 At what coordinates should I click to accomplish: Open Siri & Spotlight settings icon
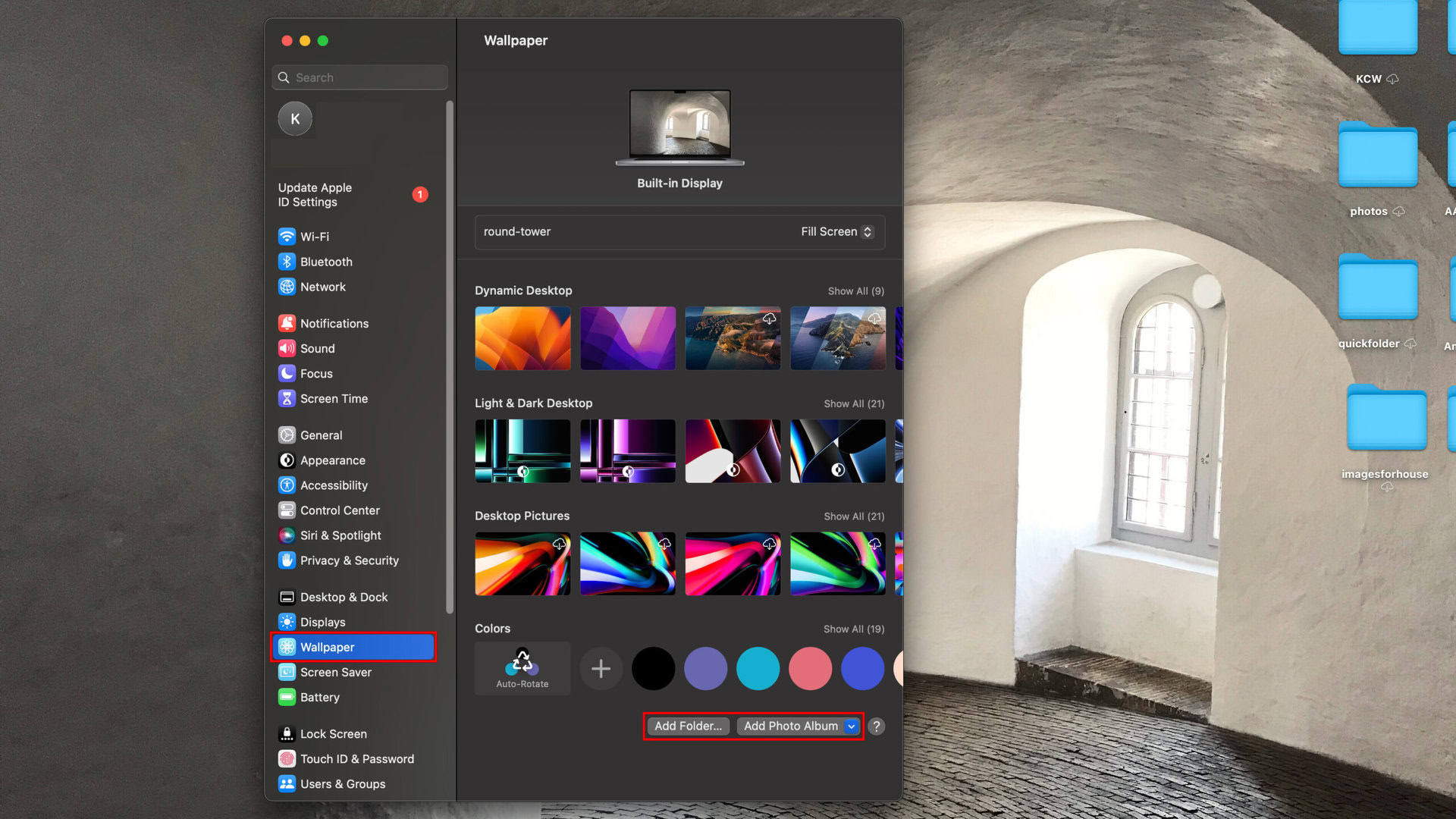click(x=287, y=535)
